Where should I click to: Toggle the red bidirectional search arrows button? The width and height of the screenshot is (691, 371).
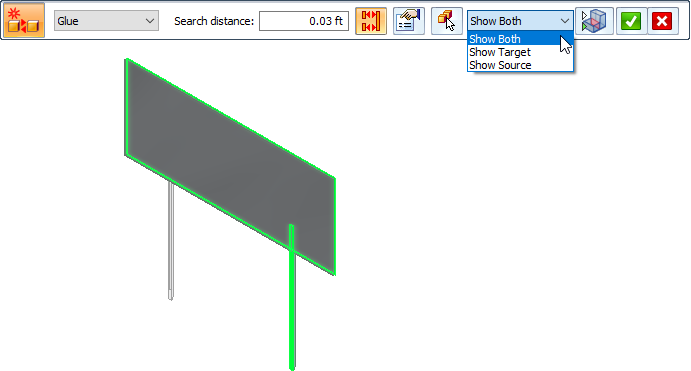click(x=371, y=21)
